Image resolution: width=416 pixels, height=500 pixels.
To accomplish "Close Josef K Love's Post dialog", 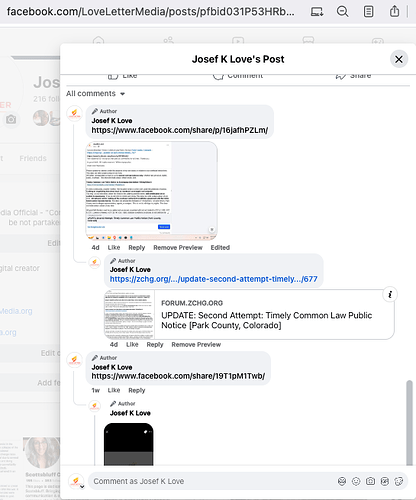I will (x=399, y=59).
